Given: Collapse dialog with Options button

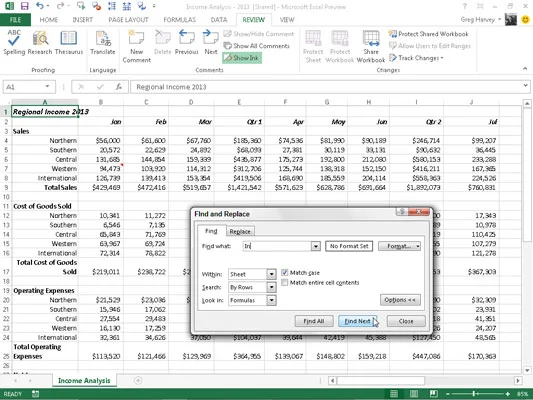Looking at the screenshot, I should tap(400, 300).
